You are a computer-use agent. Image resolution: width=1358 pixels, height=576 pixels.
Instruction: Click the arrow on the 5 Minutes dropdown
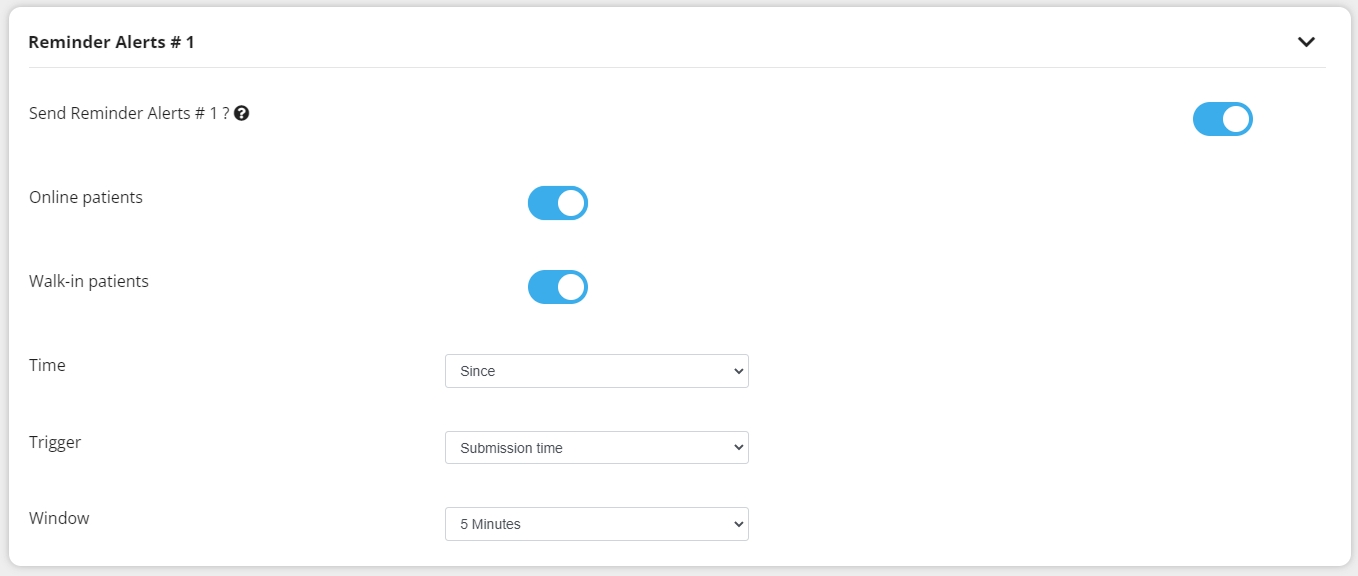pyautogui.click(x=739, y=524)
